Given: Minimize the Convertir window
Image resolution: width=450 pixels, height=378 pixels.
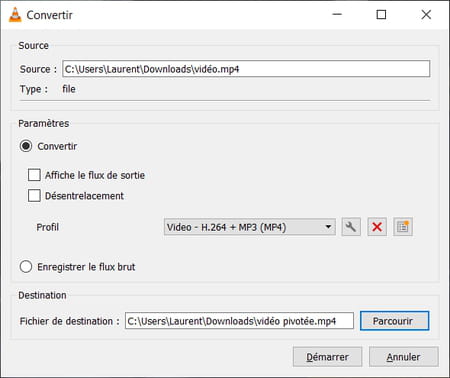Looking at the screenshot, I should click(337, 15).
